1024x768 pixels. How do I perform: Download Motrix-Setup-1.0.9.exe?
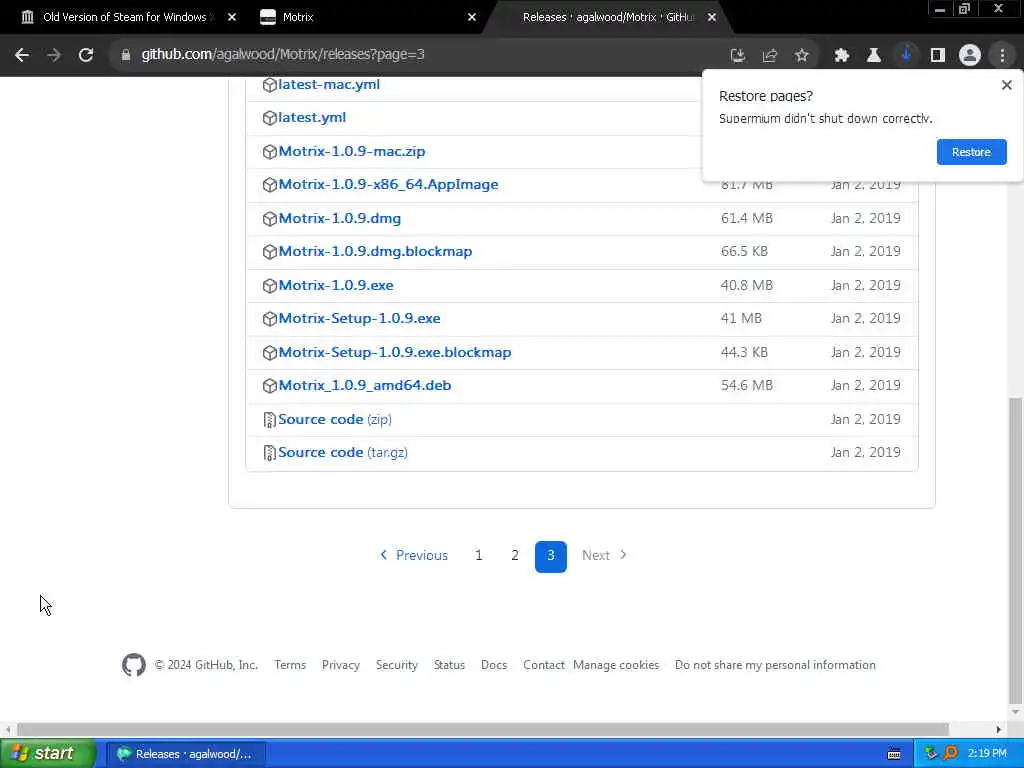click(x=360, y=319)
